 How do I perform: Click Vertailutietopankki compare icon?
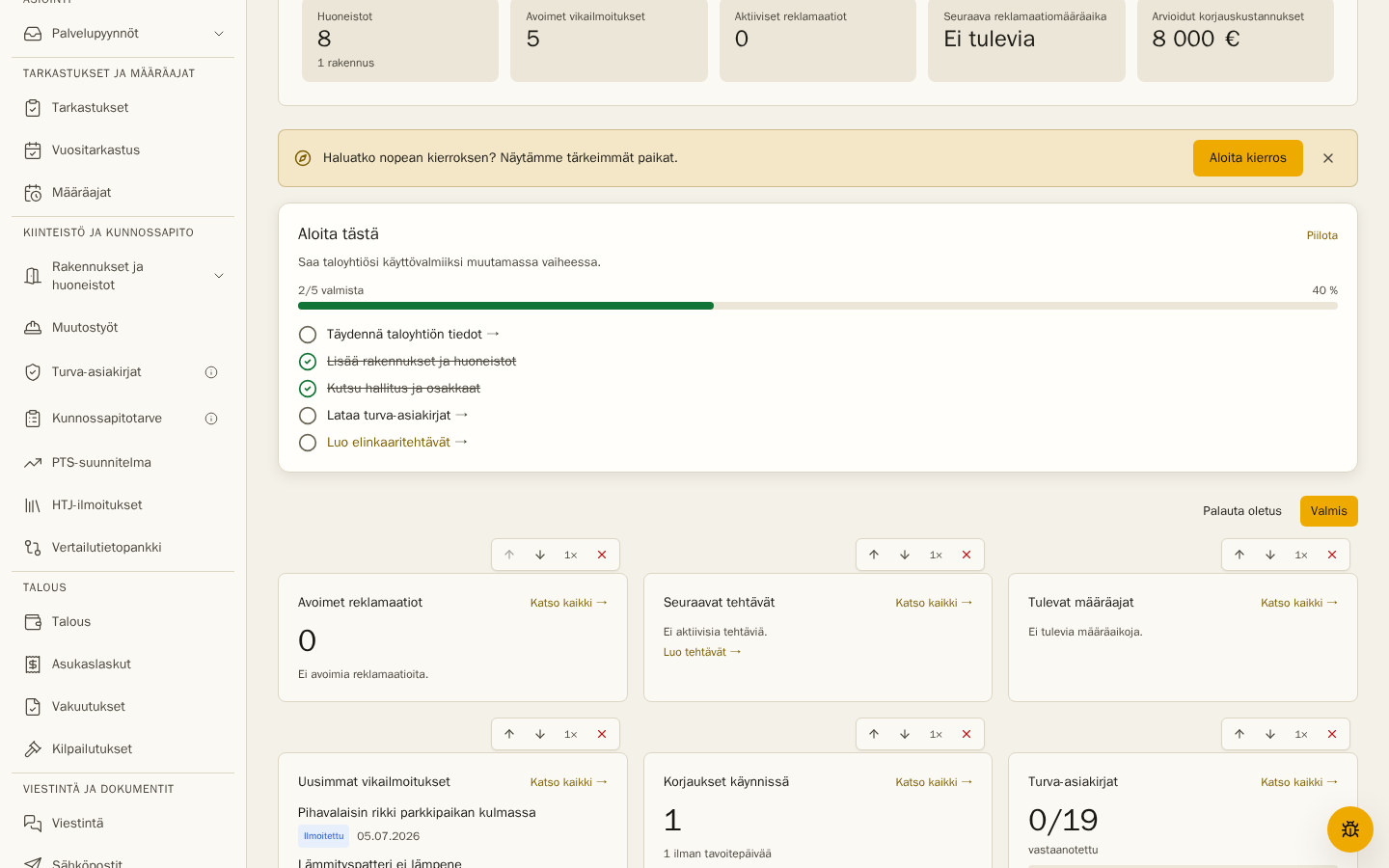coord(33,548)
